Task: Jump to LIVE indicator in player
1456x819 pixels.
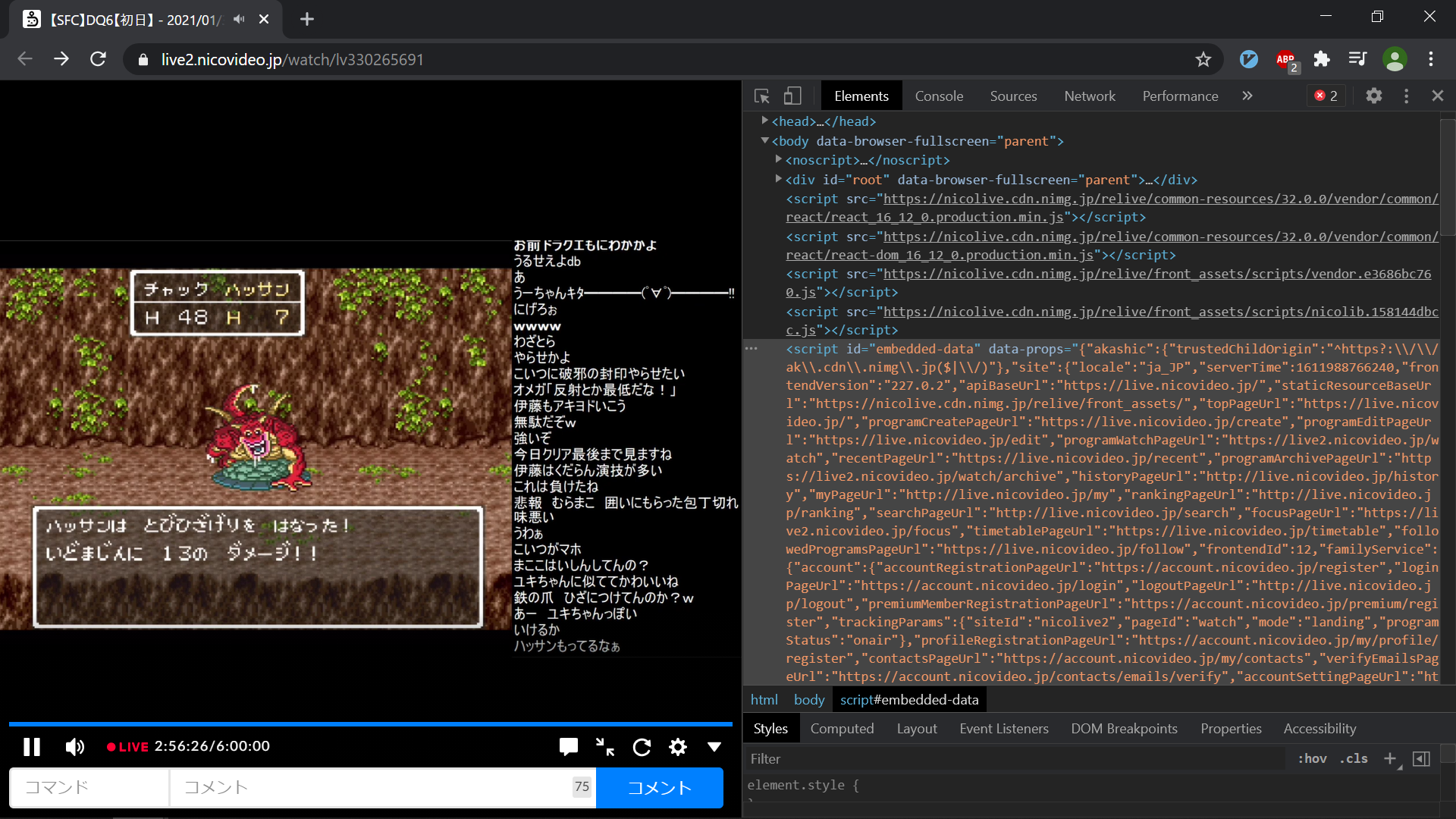Action: [x=127, y=747]
